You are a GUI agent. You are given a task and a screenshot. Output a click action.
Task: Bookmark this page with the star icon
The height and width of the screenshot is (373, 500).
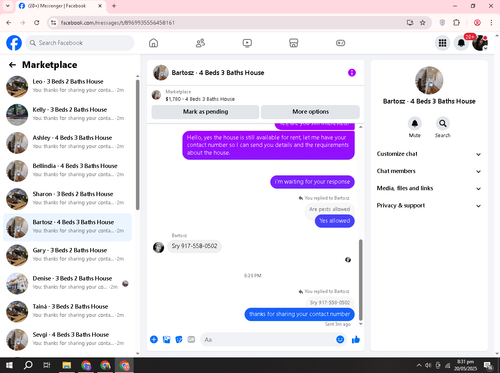tap(423, 23)
